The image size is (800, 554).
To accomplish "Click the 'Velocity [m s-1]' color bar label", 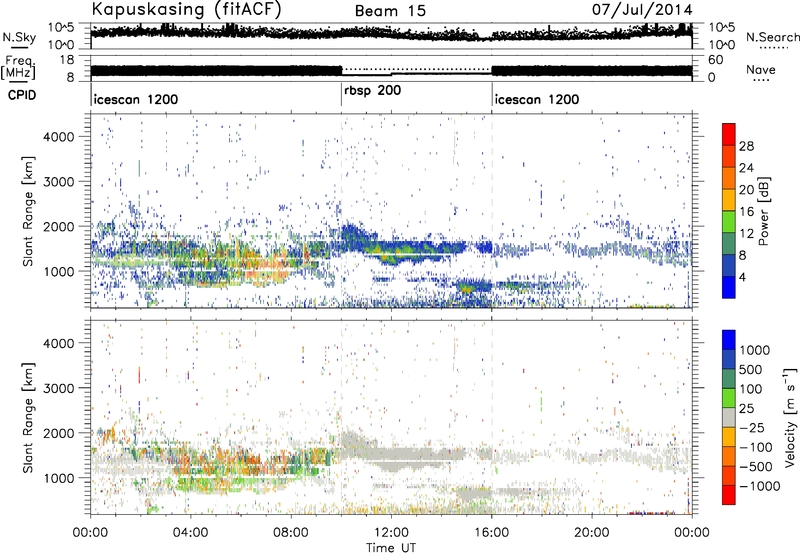I will click(789, 417).
